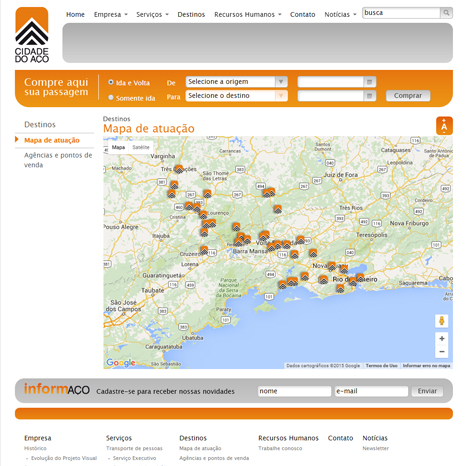This screenshot has height=466, width=466.
Task: Click the font size increase icon
Action: [444, 126]
